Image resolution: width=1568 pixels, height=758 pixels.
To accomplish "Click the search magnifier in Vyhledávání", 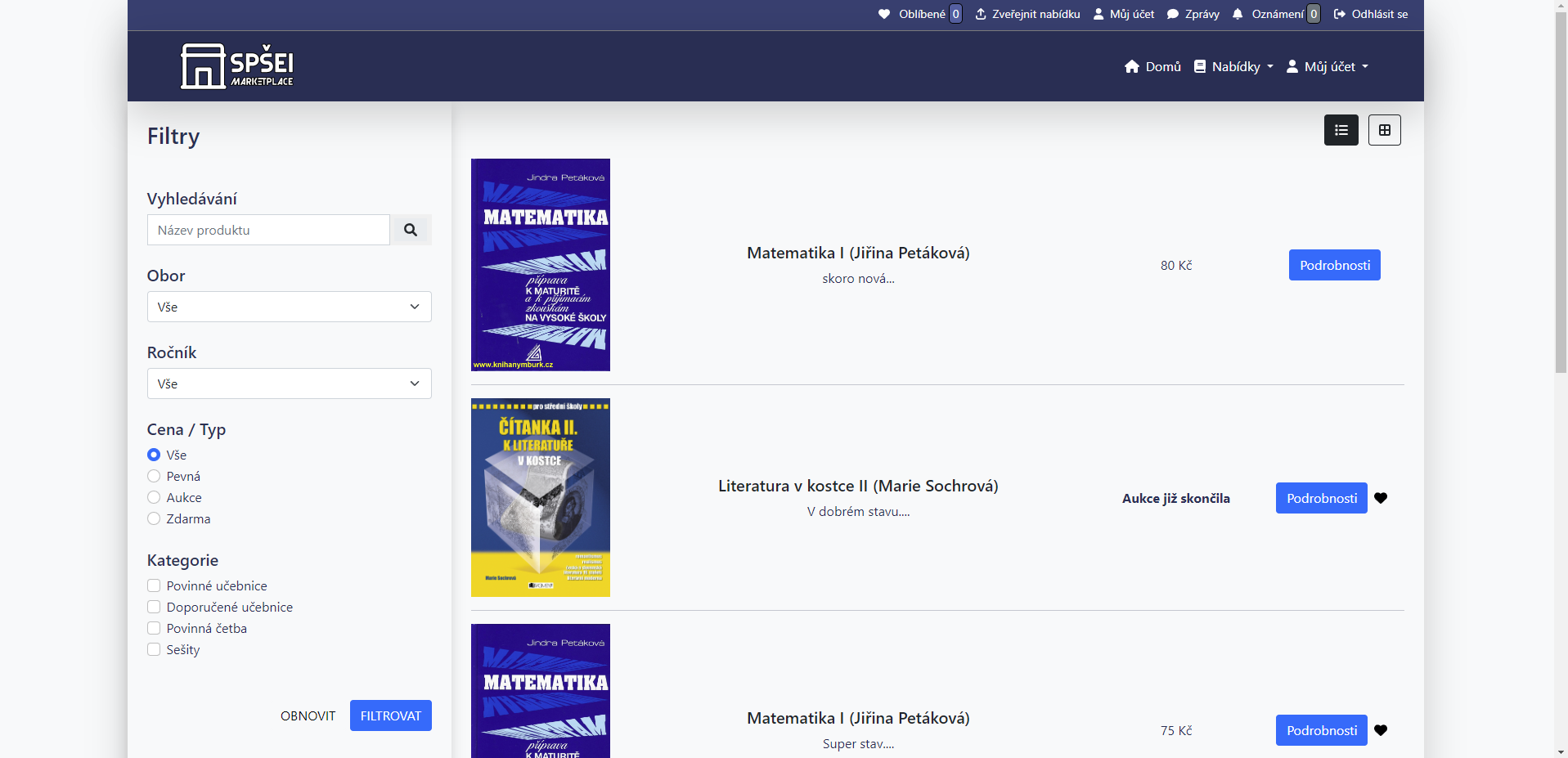I will click(411, 230).
